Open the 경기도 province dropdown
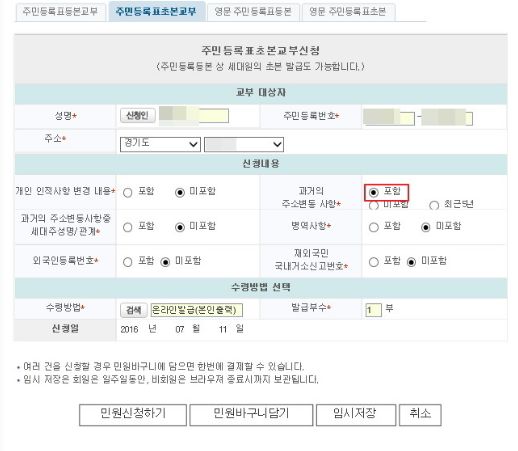Viewport: 518px width, 451px height. point(160,144)
